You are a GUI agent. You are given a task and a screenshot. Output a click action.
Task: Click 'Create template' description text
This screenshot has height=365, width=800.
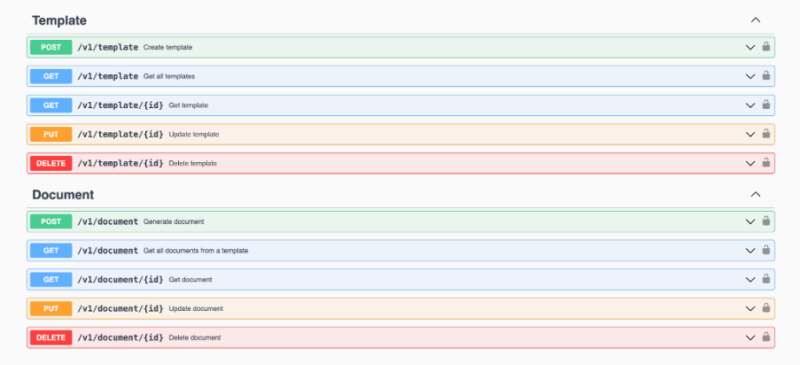(x=168, y=47)
